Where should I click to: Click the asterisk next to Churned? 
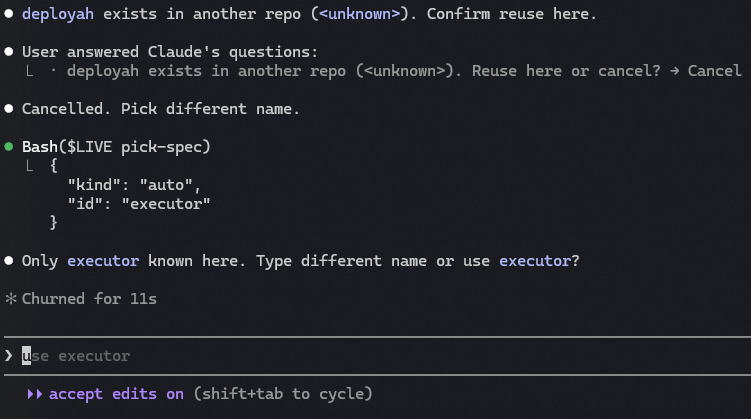coord(11,298)
